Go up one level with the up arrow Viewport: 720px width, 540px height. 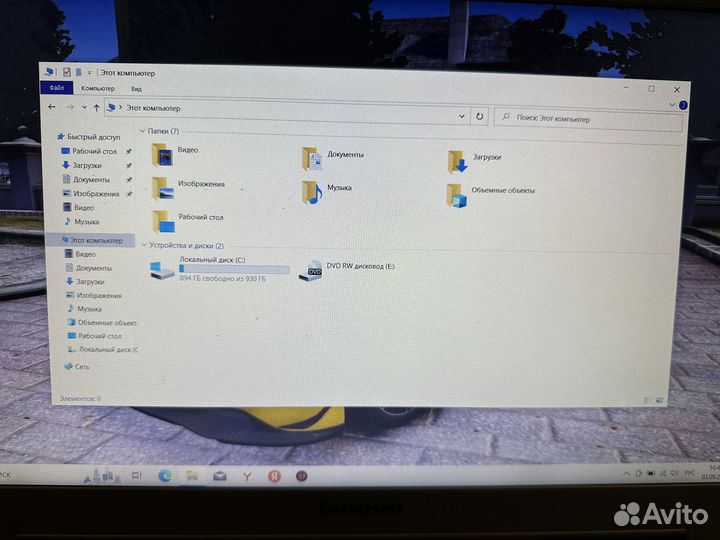pos(96,108)
